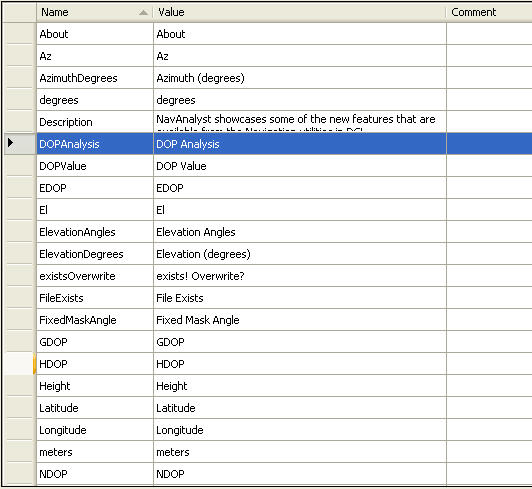Select the 'FileExists' name cell
The image size is (532, 489).
pyautogui.click(x=95, y=298)
